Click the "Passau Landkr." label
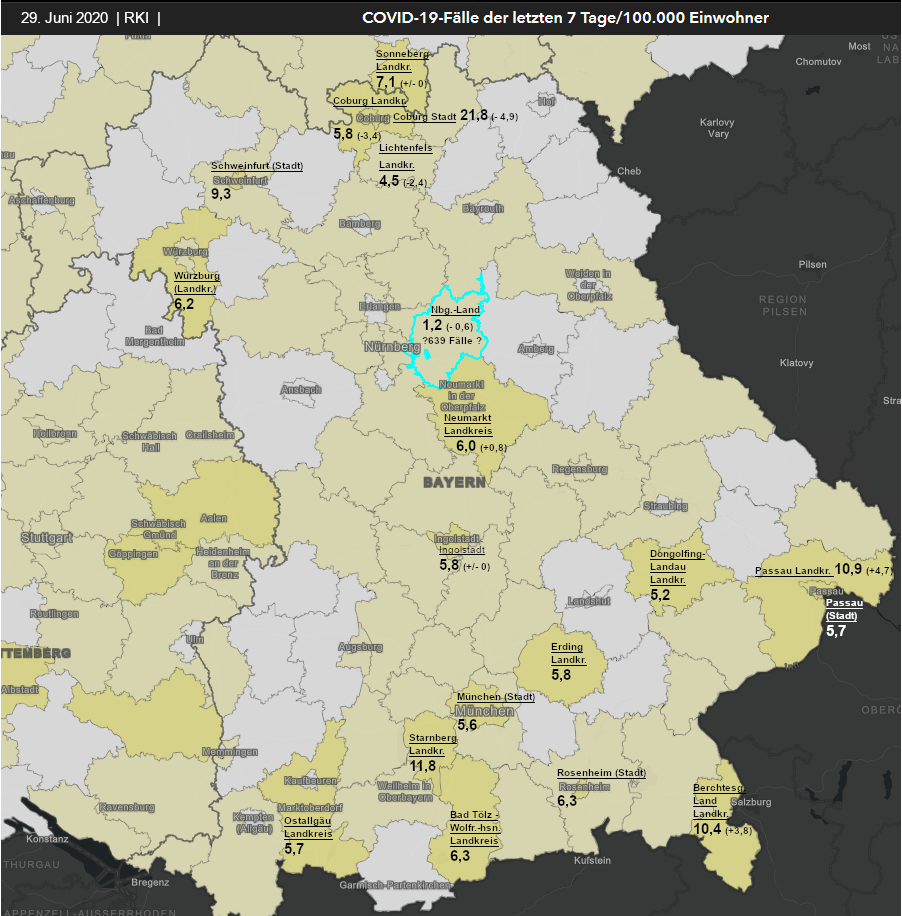Viewport: 902px width, 916px height. tap(793, 571)
